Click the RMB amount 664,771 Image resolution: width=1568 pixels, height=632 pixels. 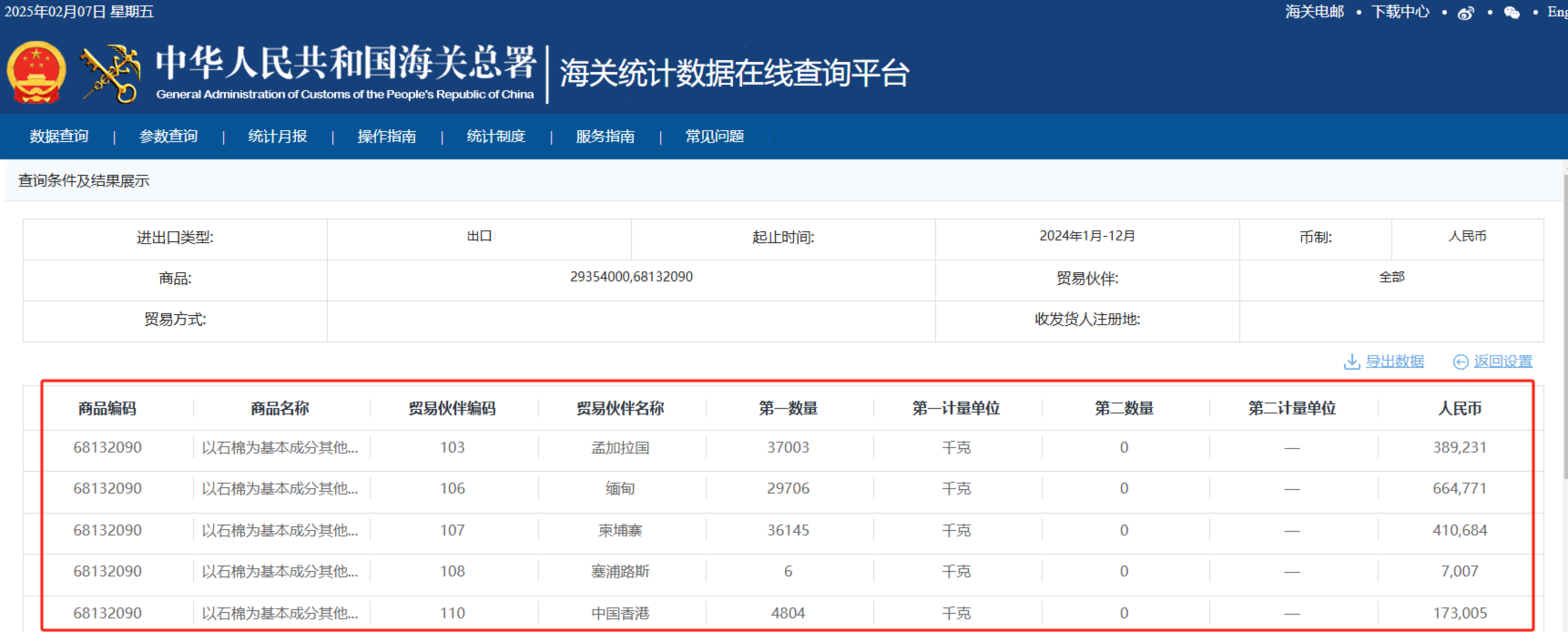tap(1460, 489)
